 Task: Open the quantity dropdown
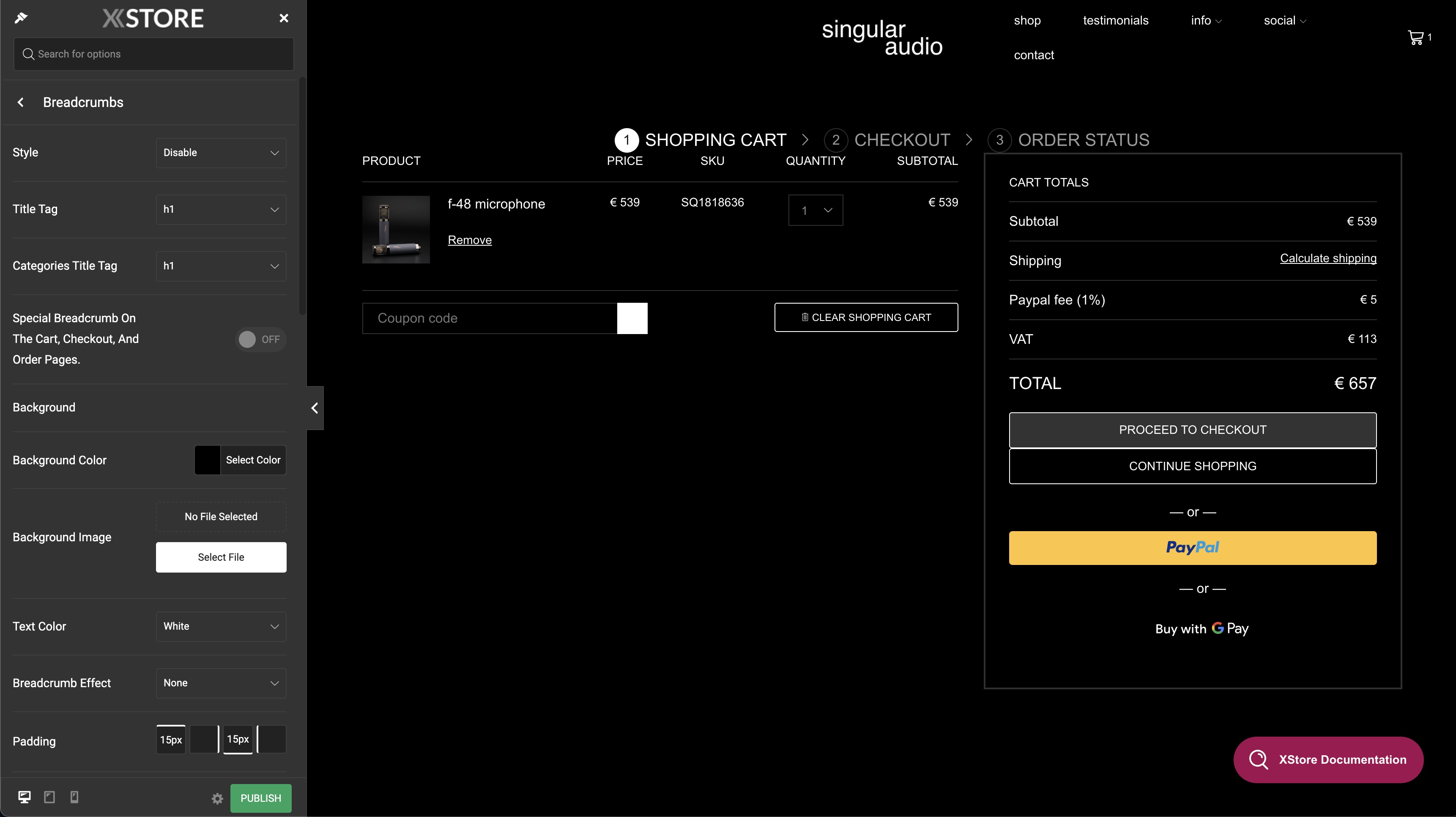coord(815,210)
